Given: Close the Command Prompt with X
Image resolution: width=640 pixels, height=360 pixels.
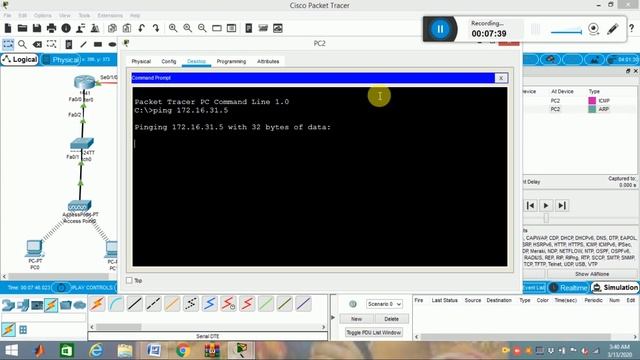Looking at the screenshot, I should 501,78.
